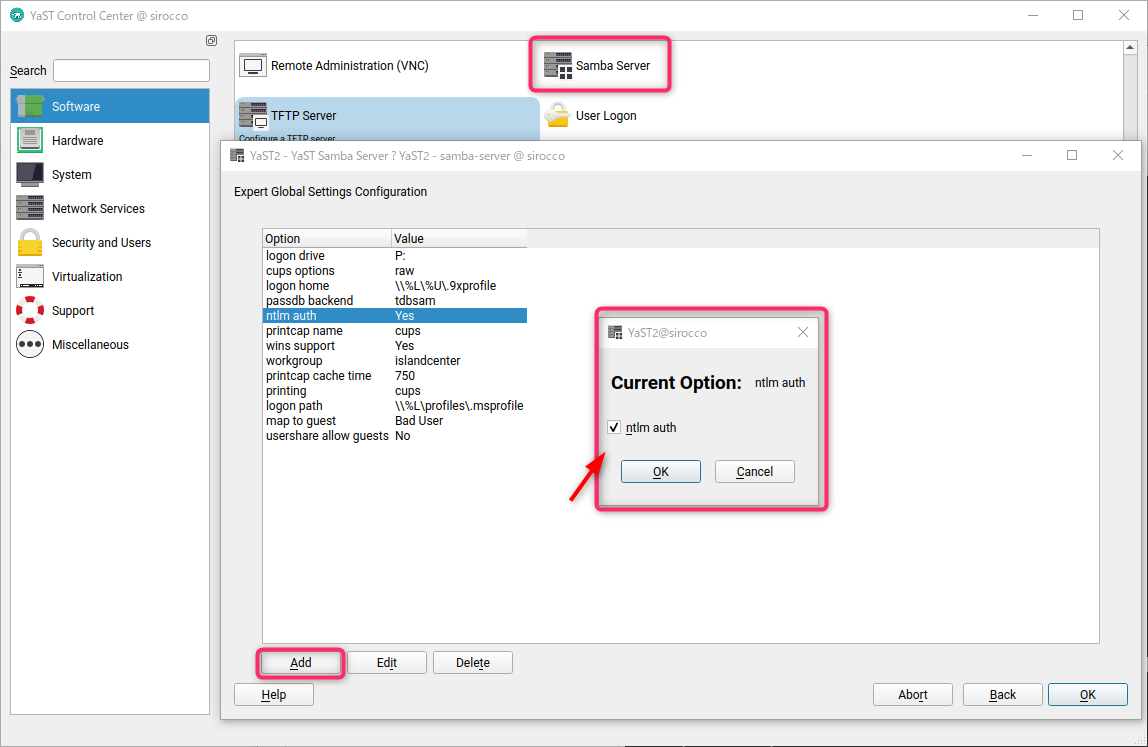Image resolution: width=1148 pixels, height=747 pixels.
Task: Confirm the ntlm auth dialog with OK
Action: tap(660, 472)
